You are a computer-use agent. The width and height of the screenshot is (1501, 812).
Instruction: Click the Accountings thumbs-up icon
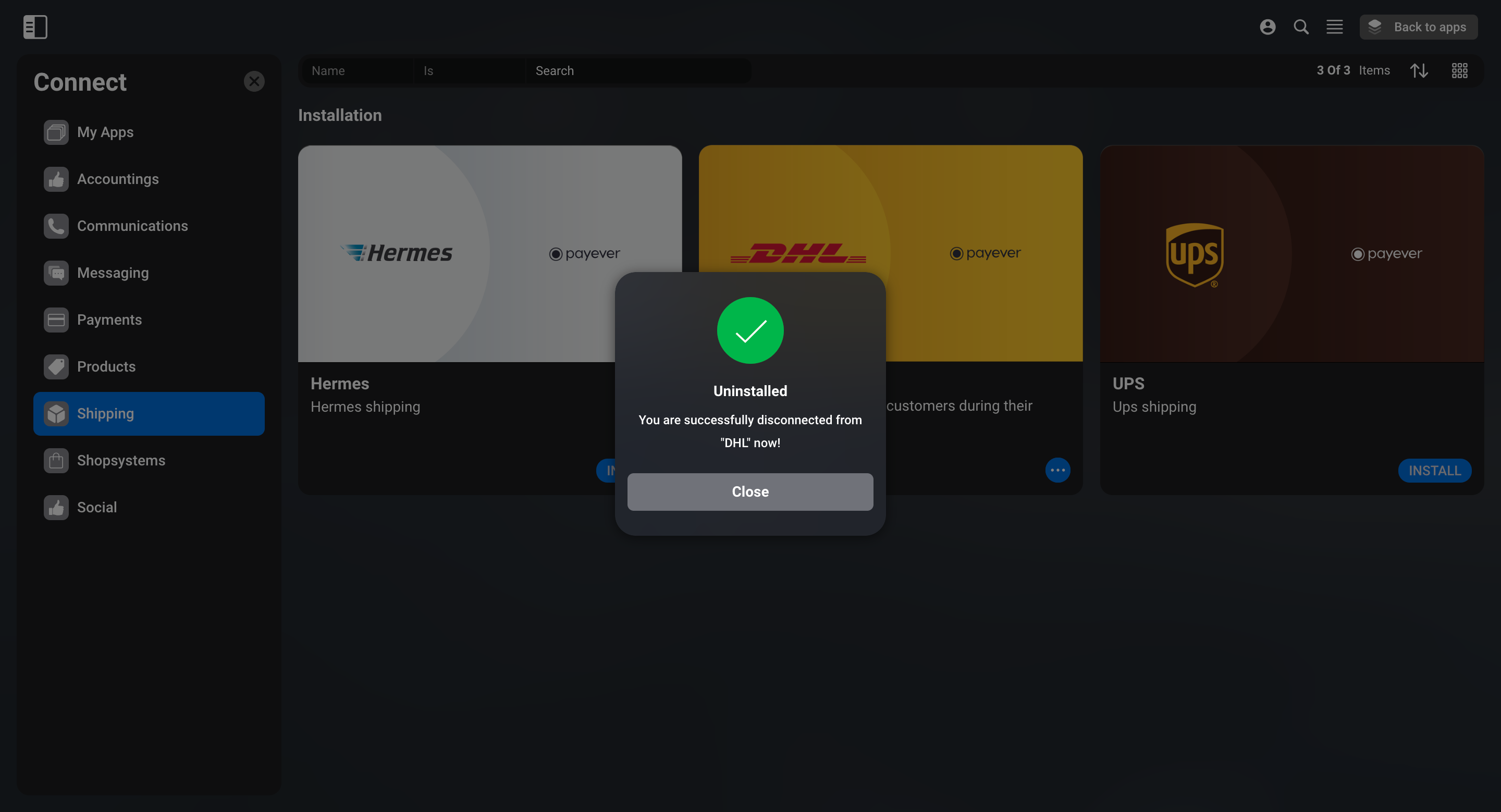pyautogui.click(x=56, y=179)
